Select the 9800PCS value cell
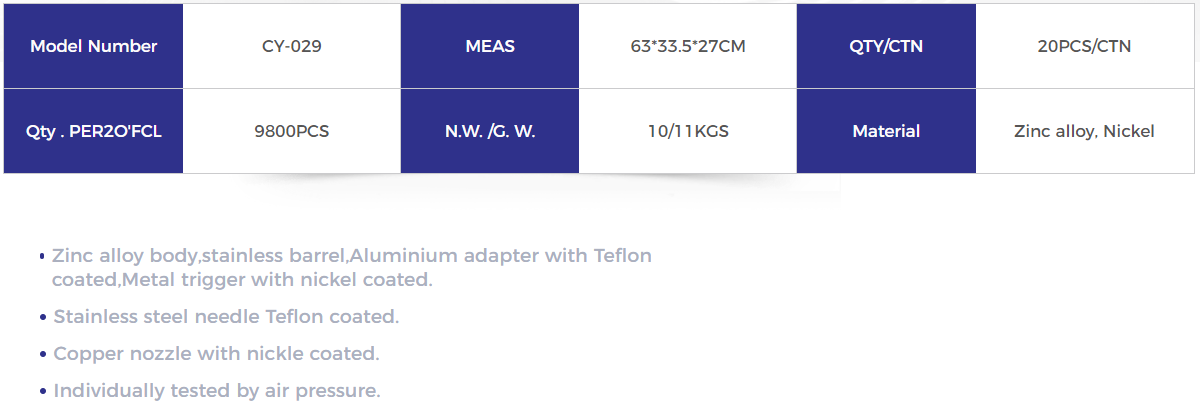 [291, 131]
